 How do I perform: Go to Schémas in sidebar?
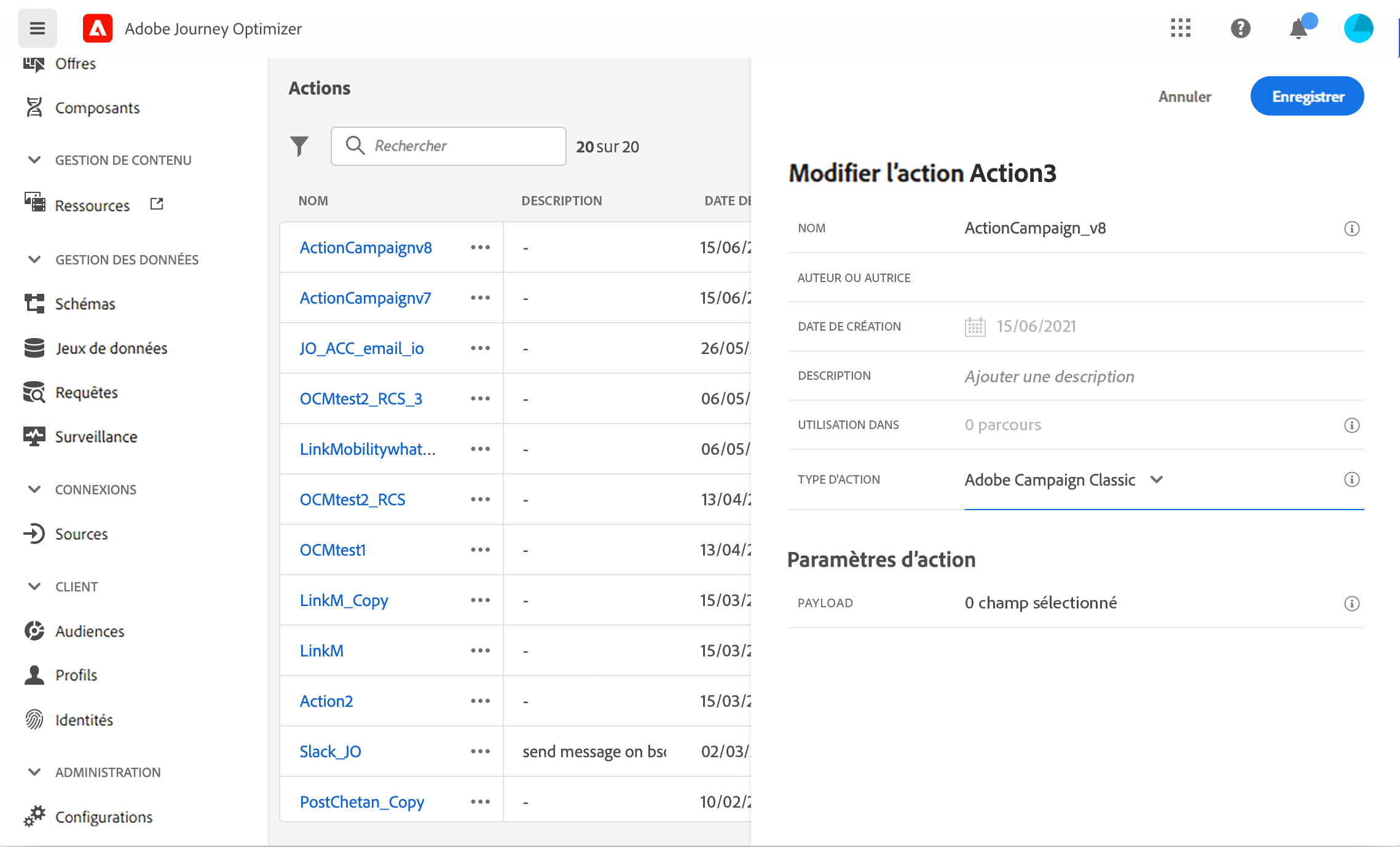pyautogui.click(x=85, y=304)
